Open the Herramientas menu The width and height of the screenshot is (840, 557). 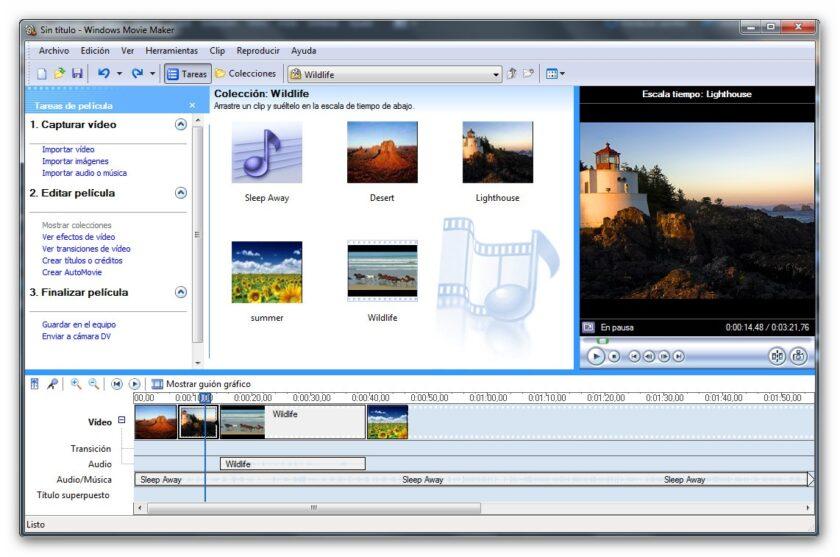pos(171,51)
